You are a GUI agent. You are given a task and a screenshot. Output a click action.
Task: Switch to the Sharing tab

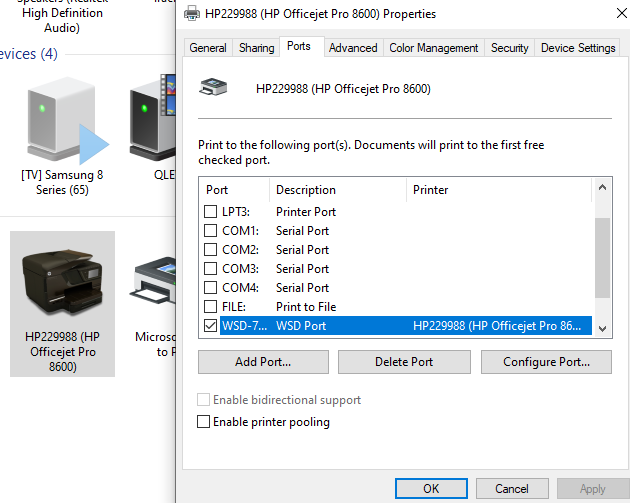click(x=256, y=48)
